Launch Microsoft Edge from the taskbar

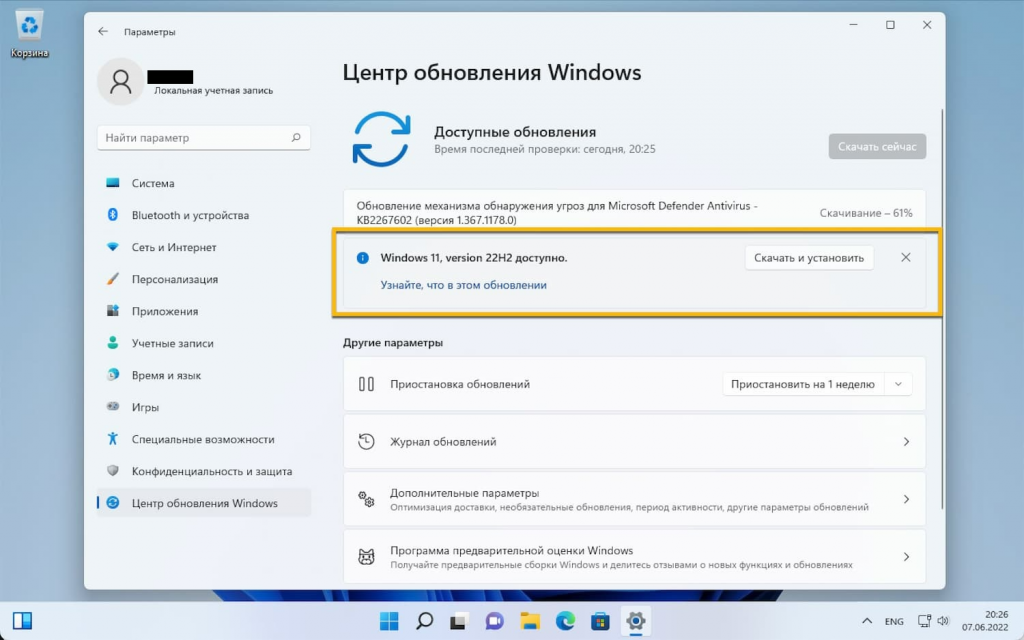pyautogui.click(x=564, y=621)
